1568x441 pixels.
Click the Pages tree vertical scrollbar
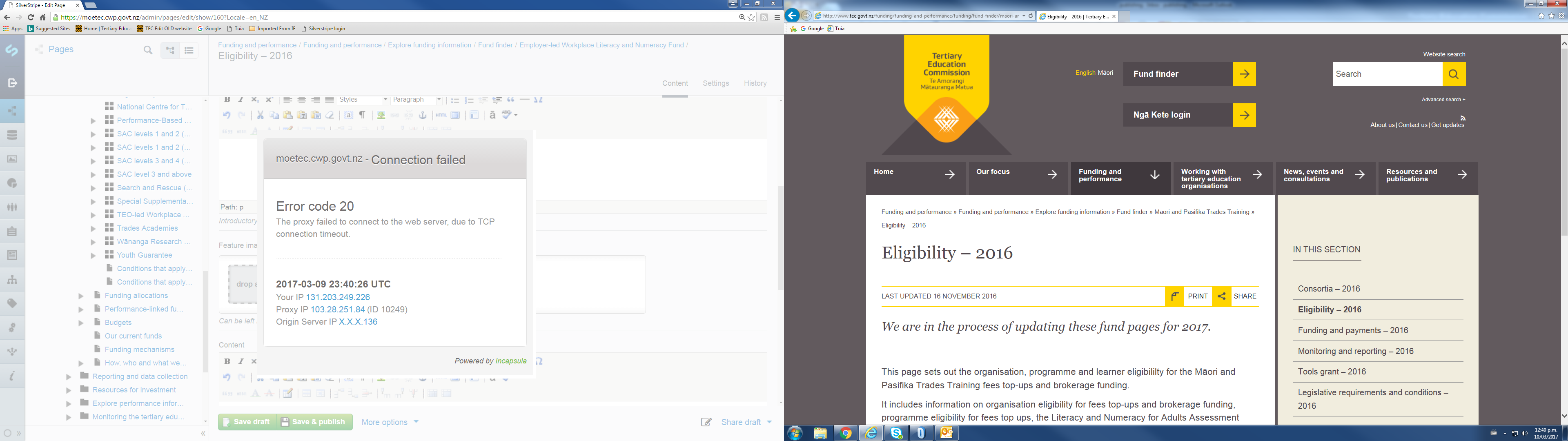point(206,321)
